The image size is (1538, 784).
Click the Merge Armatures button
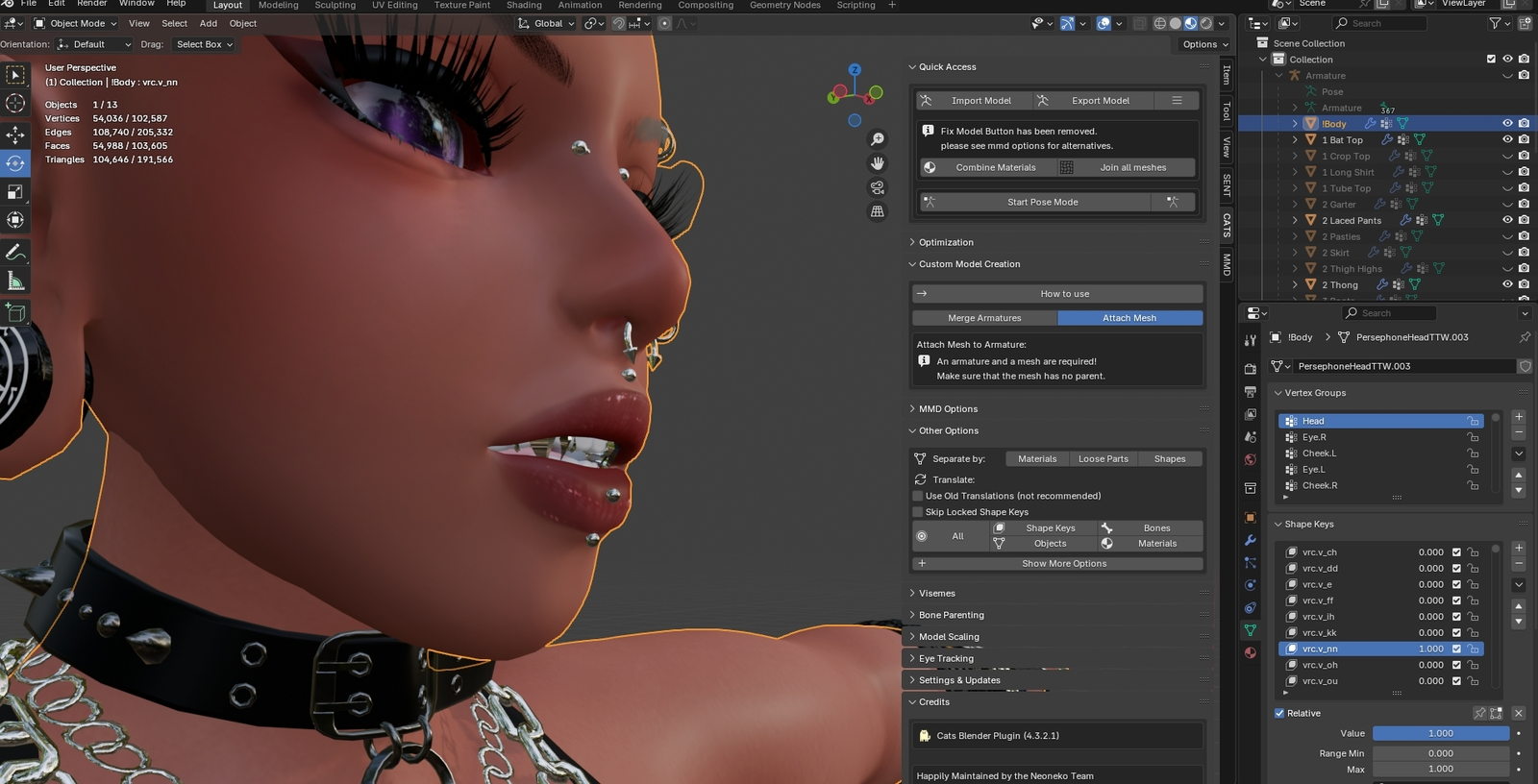984,318
